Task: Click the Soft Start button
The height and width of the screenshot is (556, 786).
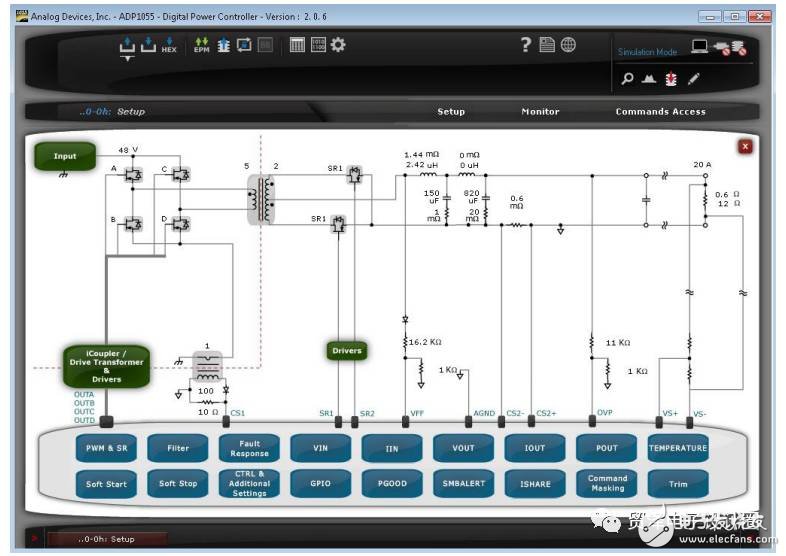Action: click(106, 484)
